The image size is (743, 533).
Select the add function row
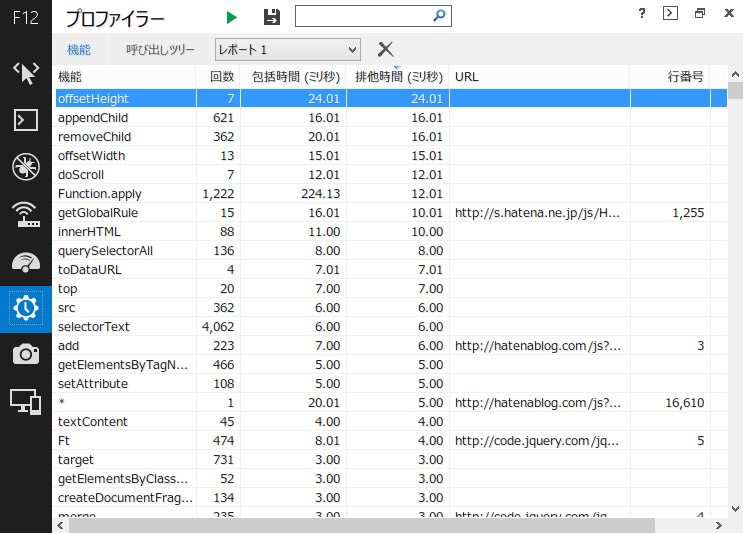tap(391, 345)
